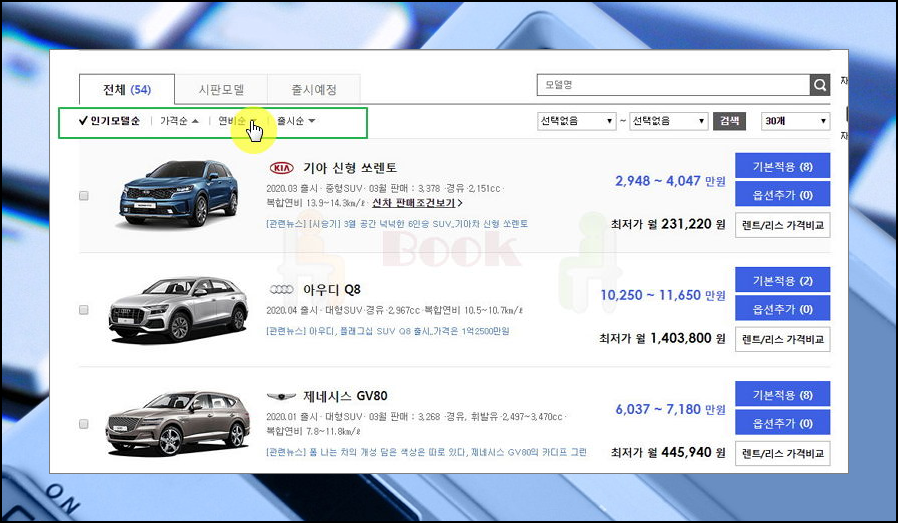Viewport: 898px width, 523px height.
Task: Click 최저가 월 445,940 원 text
Action: 668,453
